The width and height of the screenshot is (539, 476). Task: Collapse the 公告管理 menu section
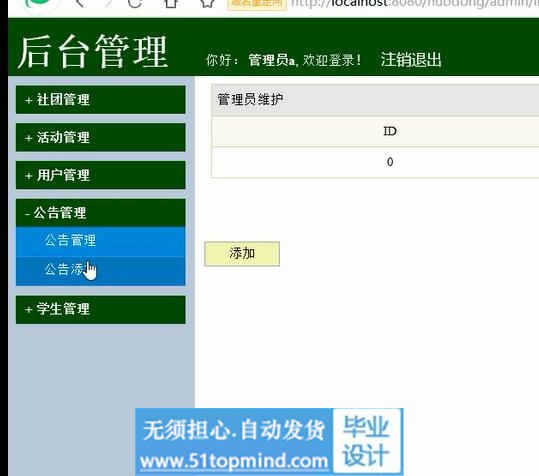point(100,213)
